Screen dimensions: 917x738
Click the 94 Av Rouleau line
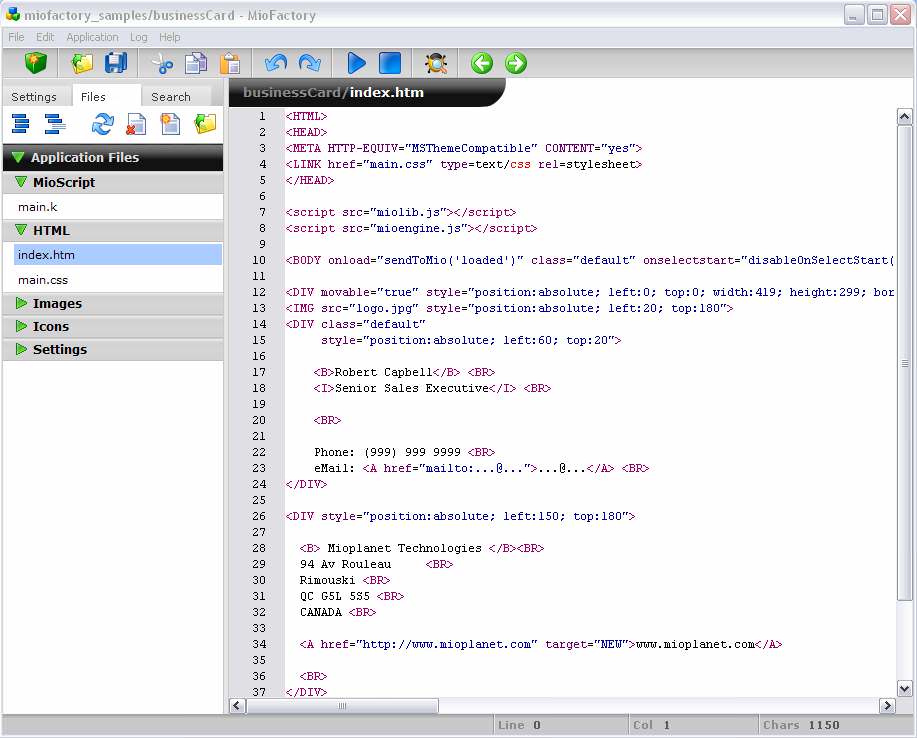[x=376, y=564]
